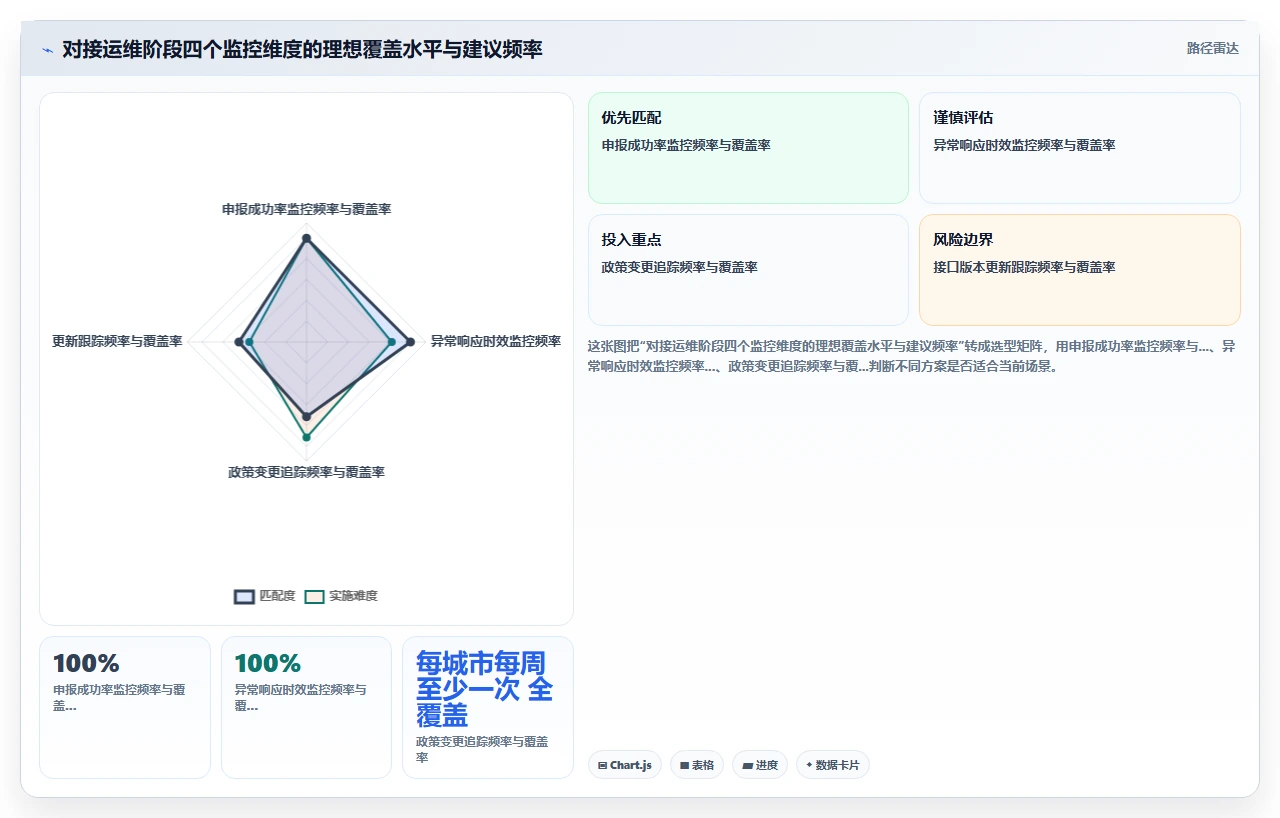Toggle the 实施难度 legend item

tap(341, 596)
